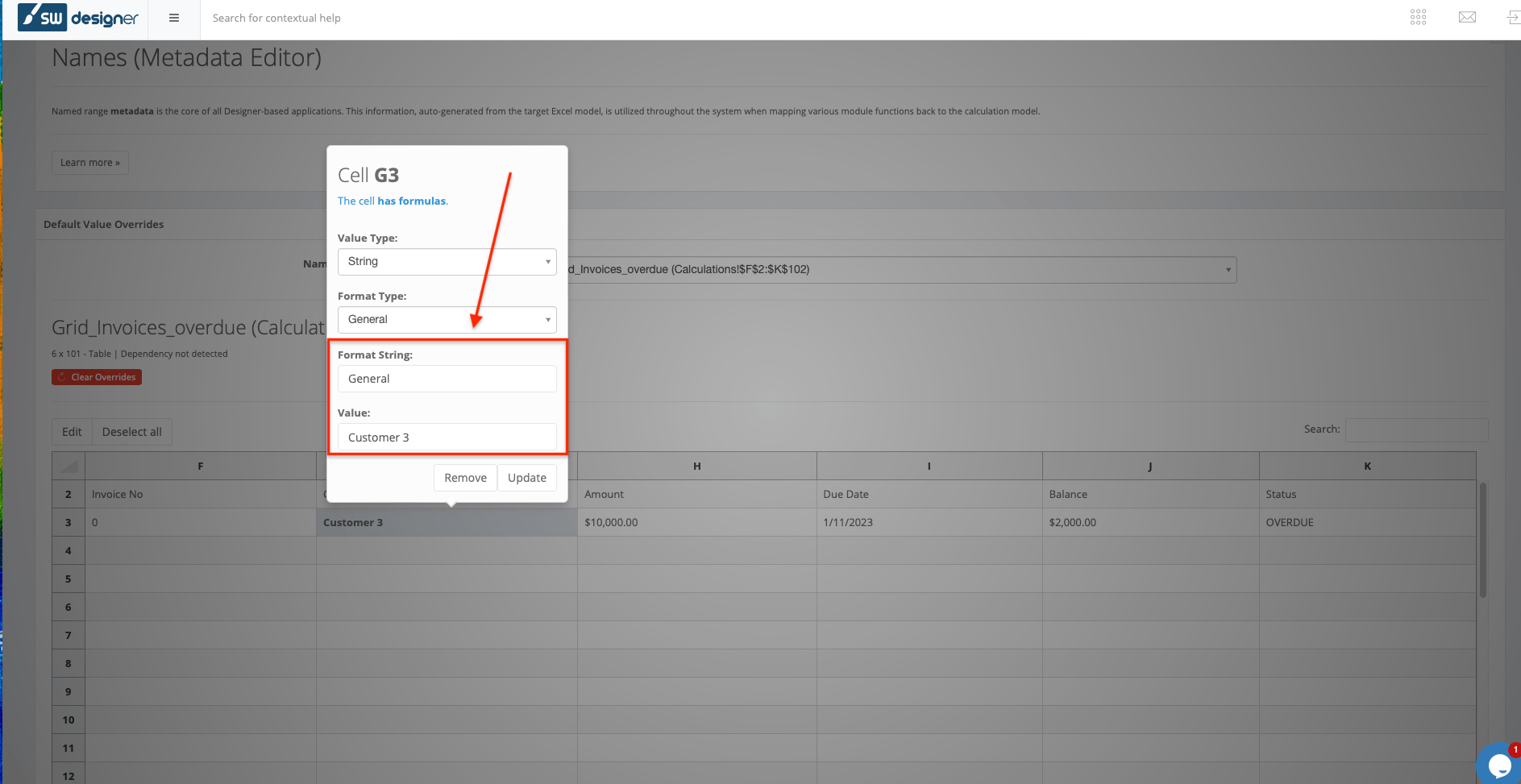Open the mail envelope icon
Viewport: 1521px width, 784px height.
click(x=1467, y=18)
